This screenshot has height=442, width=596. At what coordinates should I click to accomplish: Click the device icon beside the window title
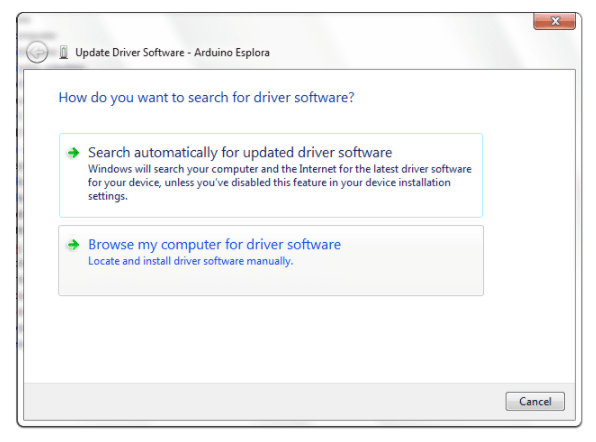click(63, 52)
